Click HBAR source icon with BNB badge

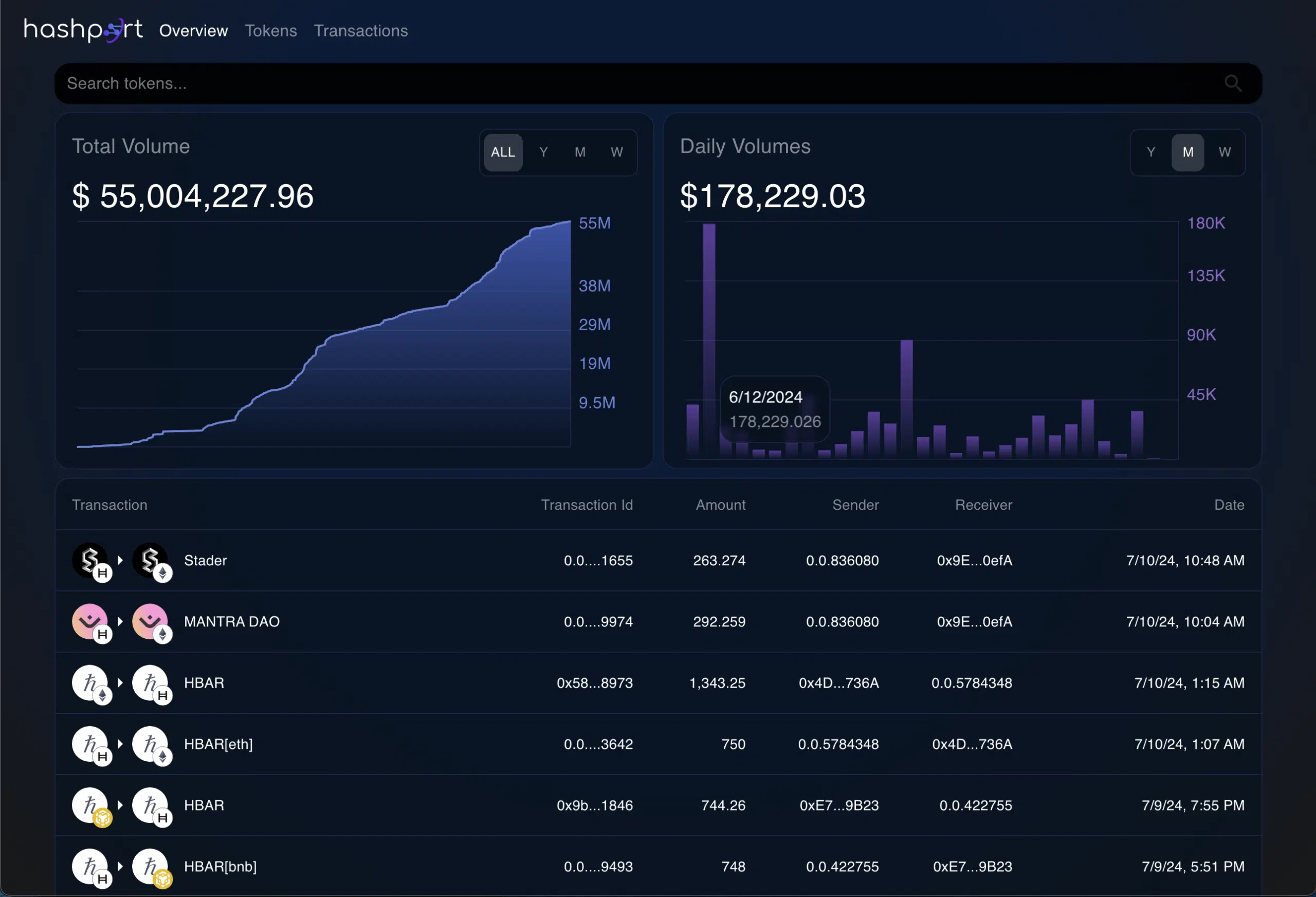click(x=90, y=805)
